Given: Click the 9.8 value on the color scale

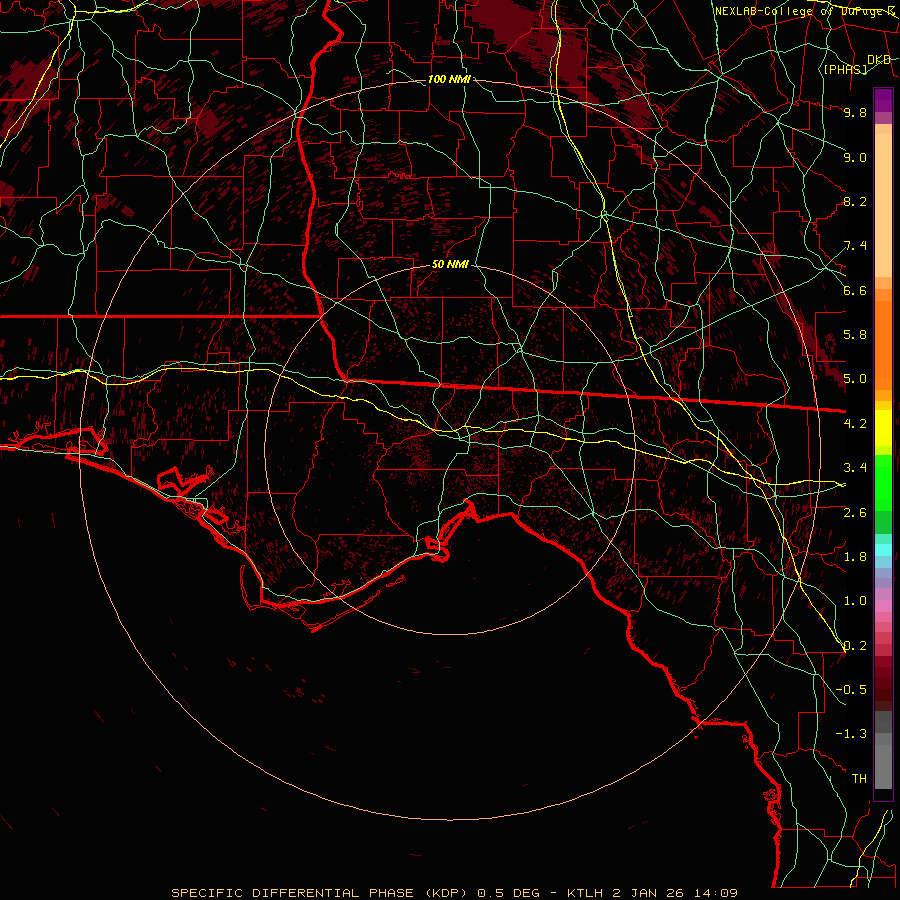Looking at the screenshot, I should point(855,112).
